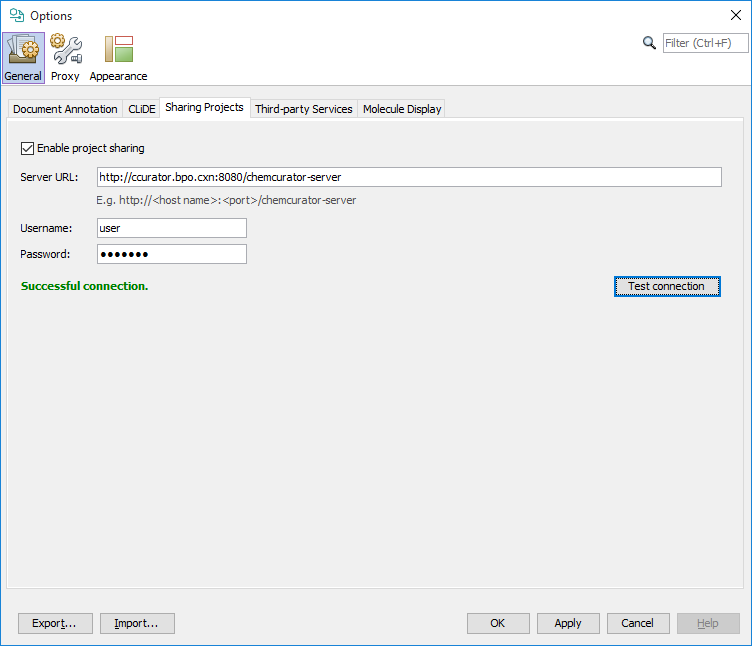The height and width of the screenshot is (646, 752).
Task: Click the Import... button
Action: pos(137,623)
